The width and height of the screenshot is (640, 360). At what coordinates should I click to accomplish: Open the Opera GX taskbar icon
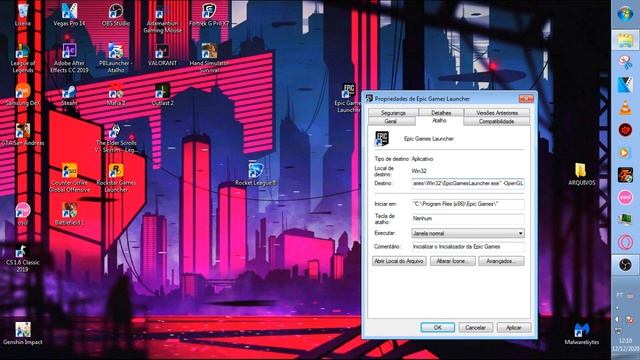click(625, 242)
